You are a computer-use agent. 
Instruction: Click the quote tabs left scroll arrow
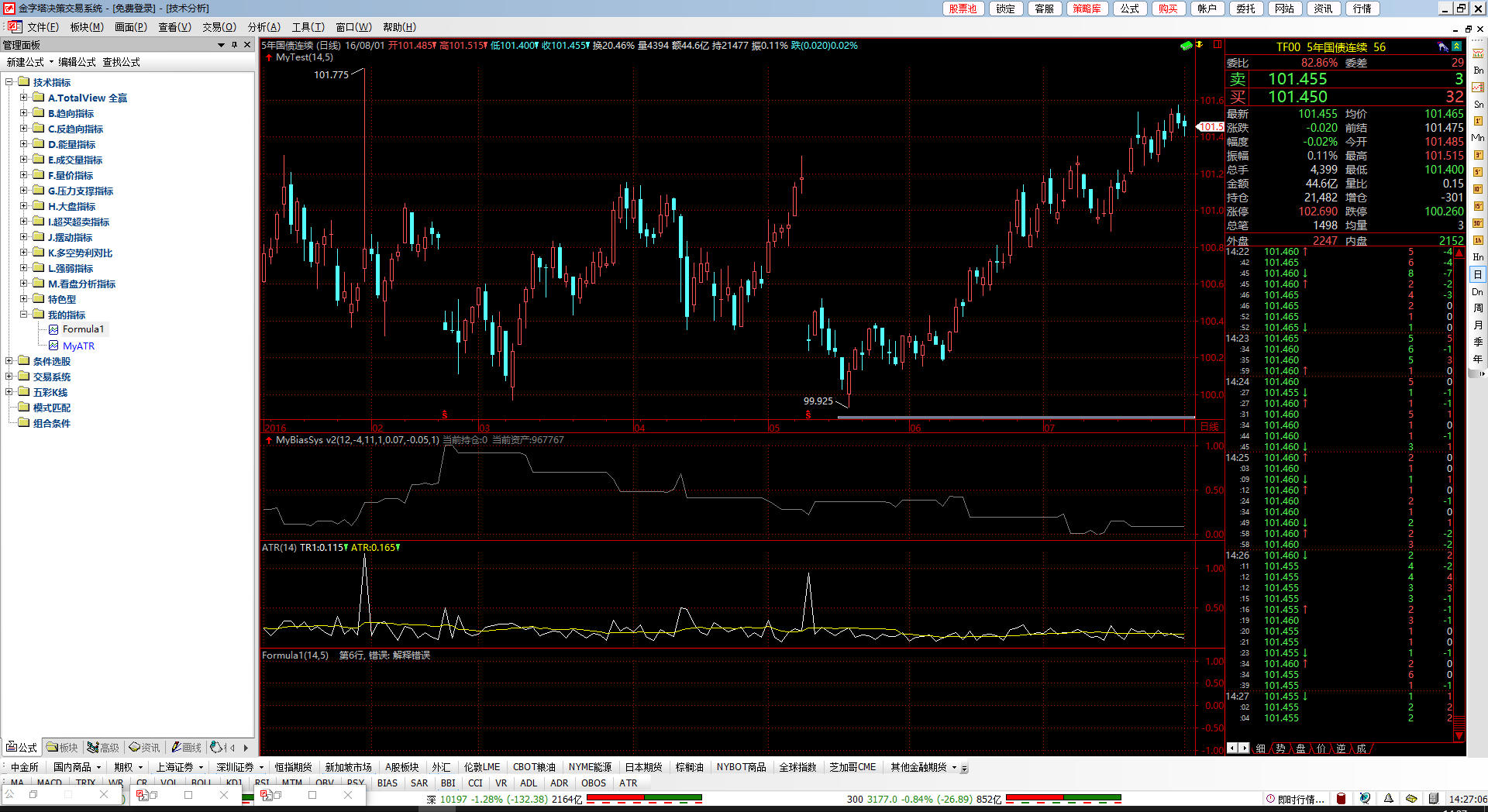[x=1232, y=748]
